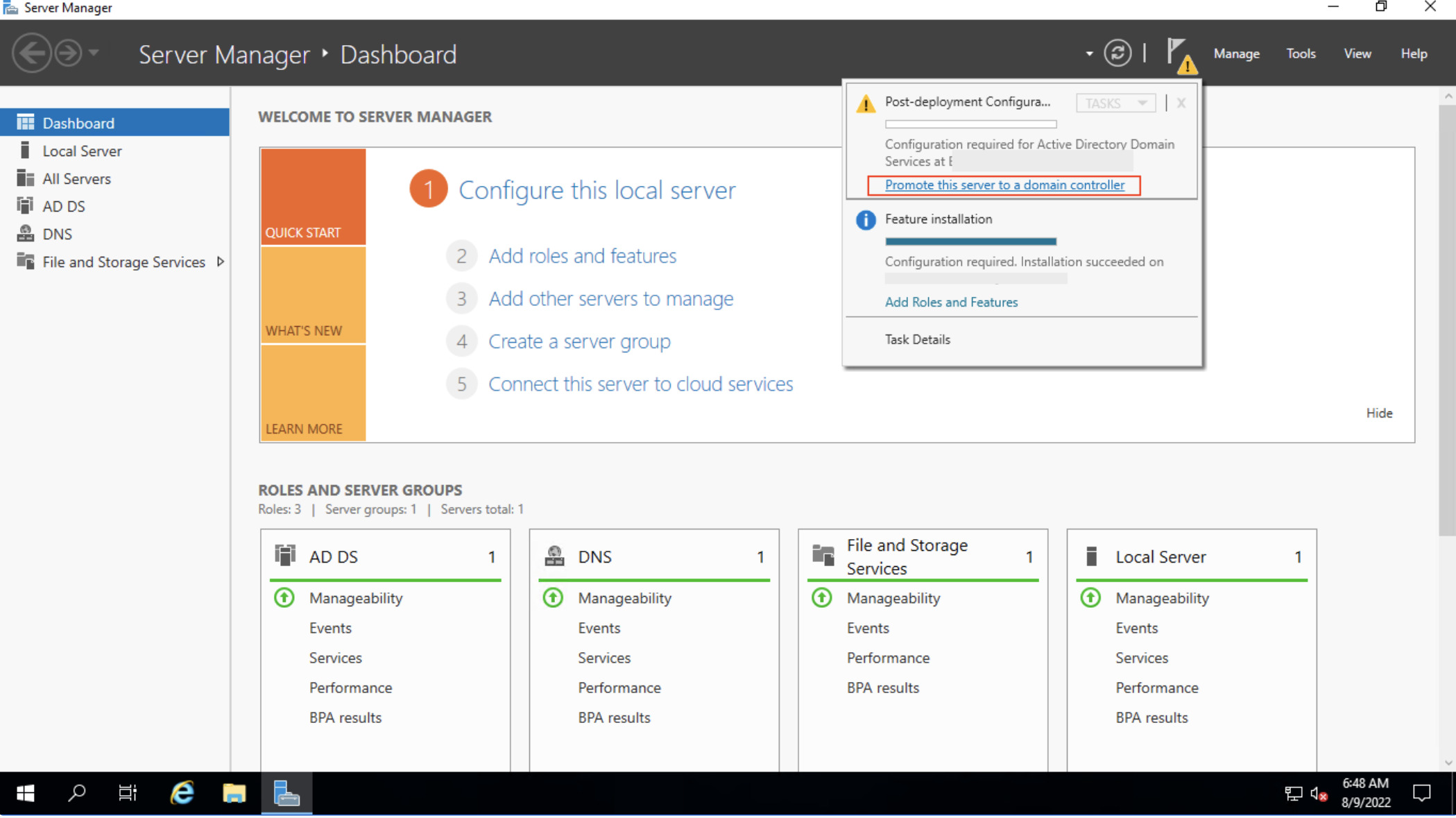Open the Tools menu

pos(1301,53)
